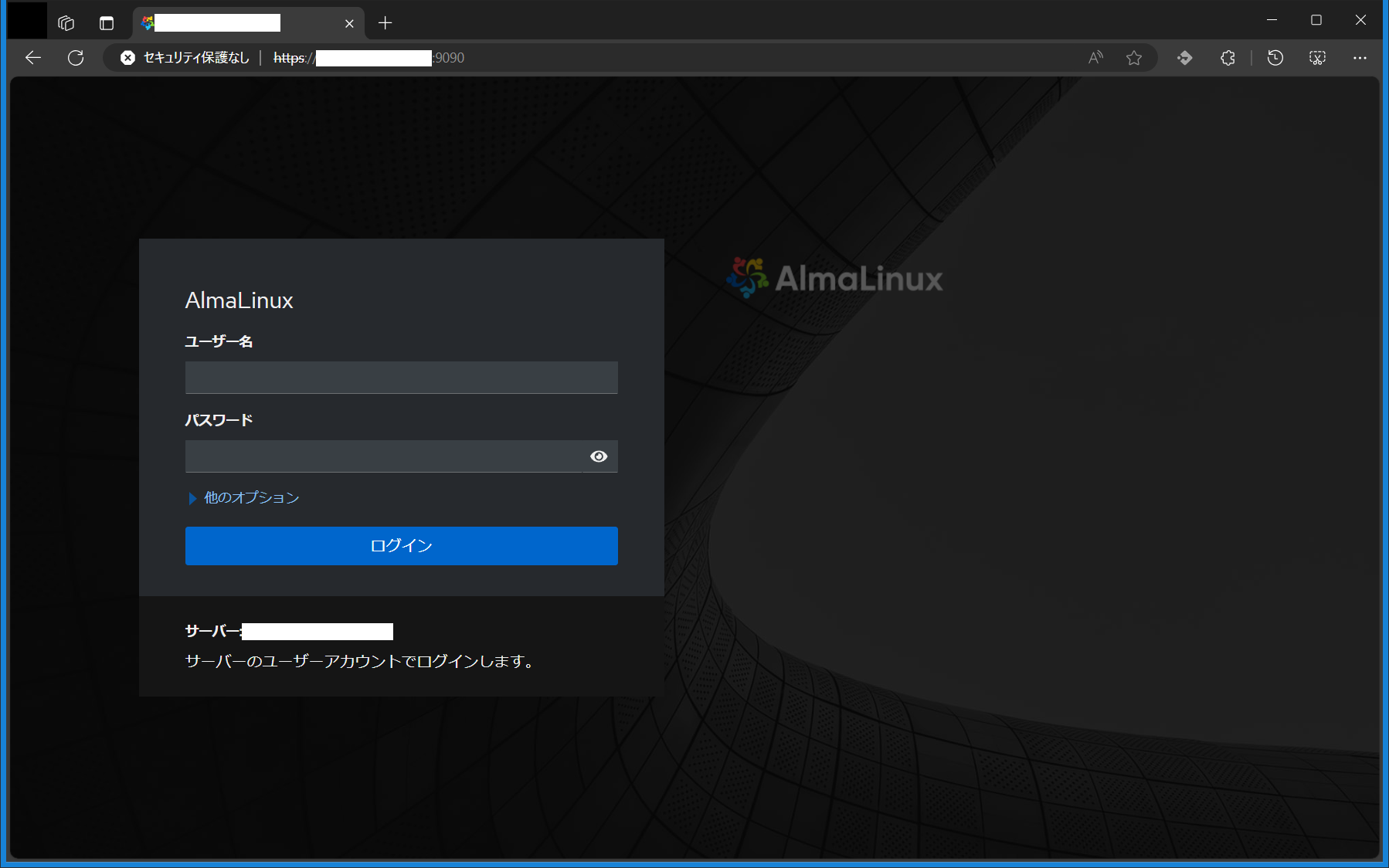Start a web capture with the scissors icon
Viewport: 1389px width, 868px height.
[1317, 57]
